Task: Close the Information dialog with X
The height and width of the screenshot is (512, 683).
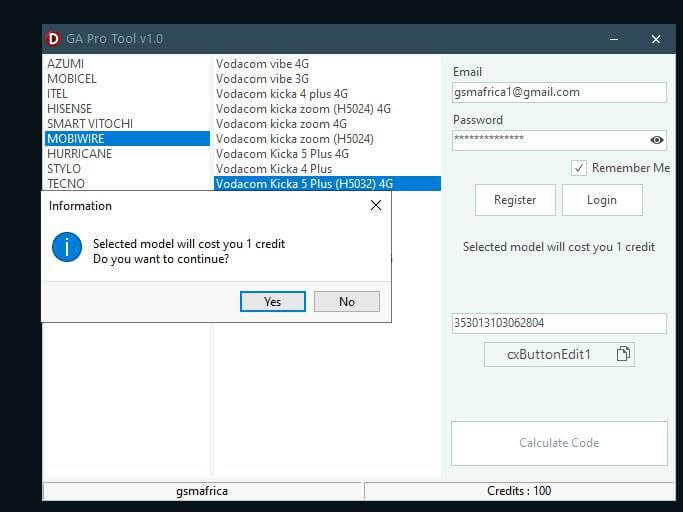Action: point(376,205)
